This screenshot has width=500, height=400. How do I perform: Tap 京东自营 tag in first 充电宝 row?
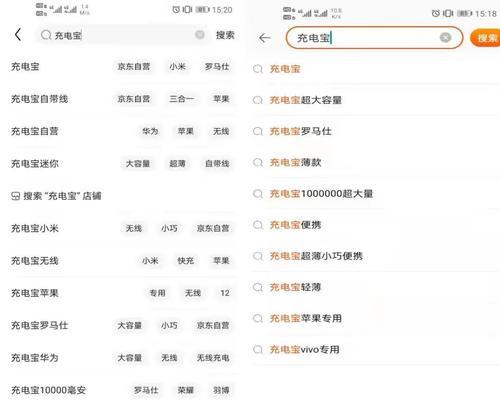(134, 67)
